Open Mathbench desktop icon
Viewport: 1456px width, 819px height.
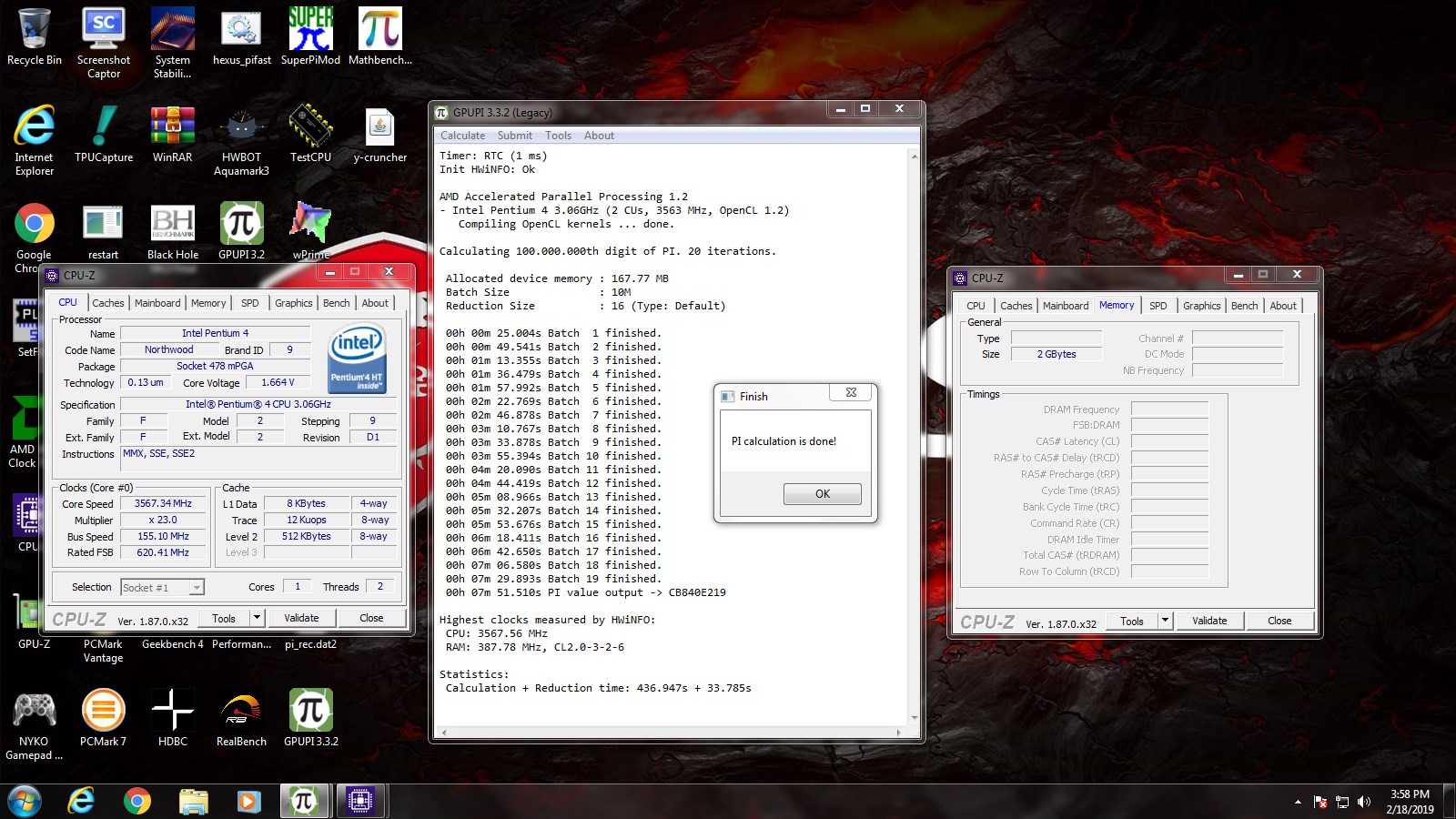[x=380, y=38]
